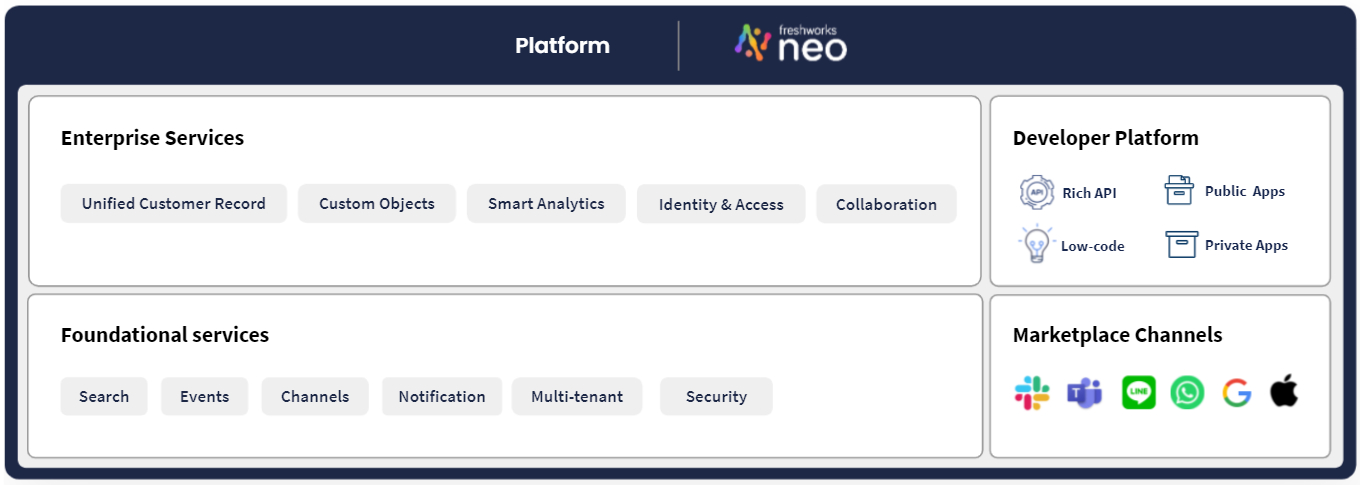Click the Security service pill

pos(716,397)
